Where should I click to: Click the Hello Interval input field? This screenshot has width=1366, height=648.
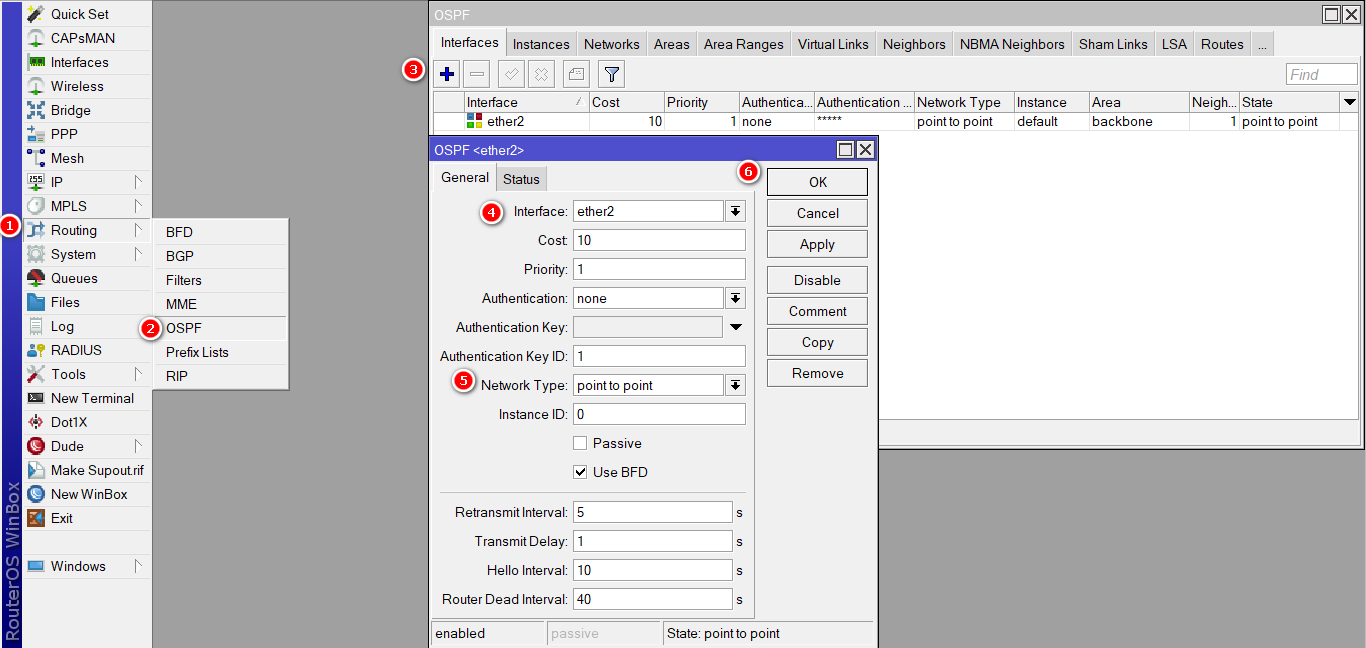(x=653, y=570)
